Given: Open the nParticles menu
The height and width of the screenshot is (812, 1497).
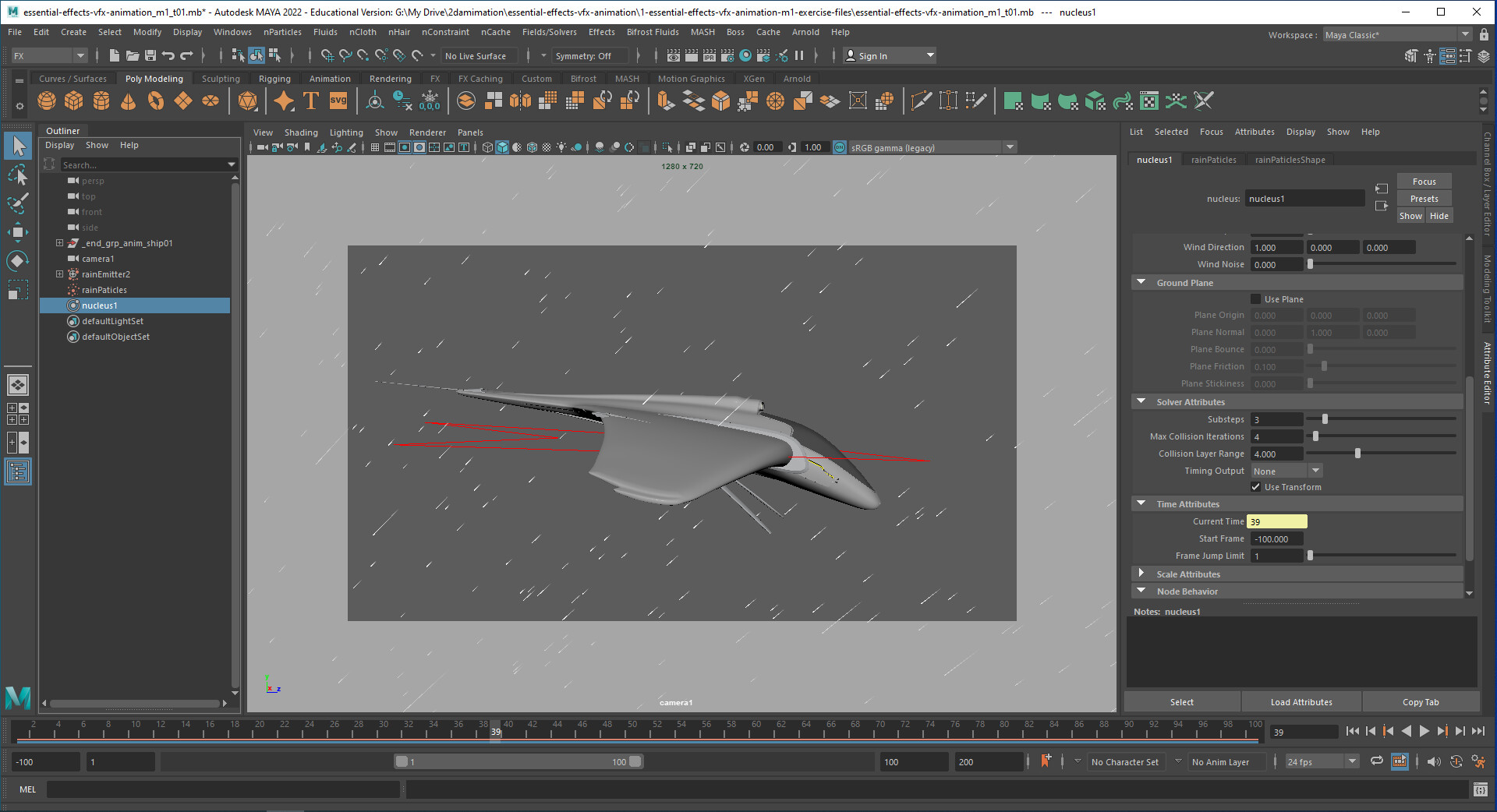Looking at the screenshot, I should click(x=282, y=32).
